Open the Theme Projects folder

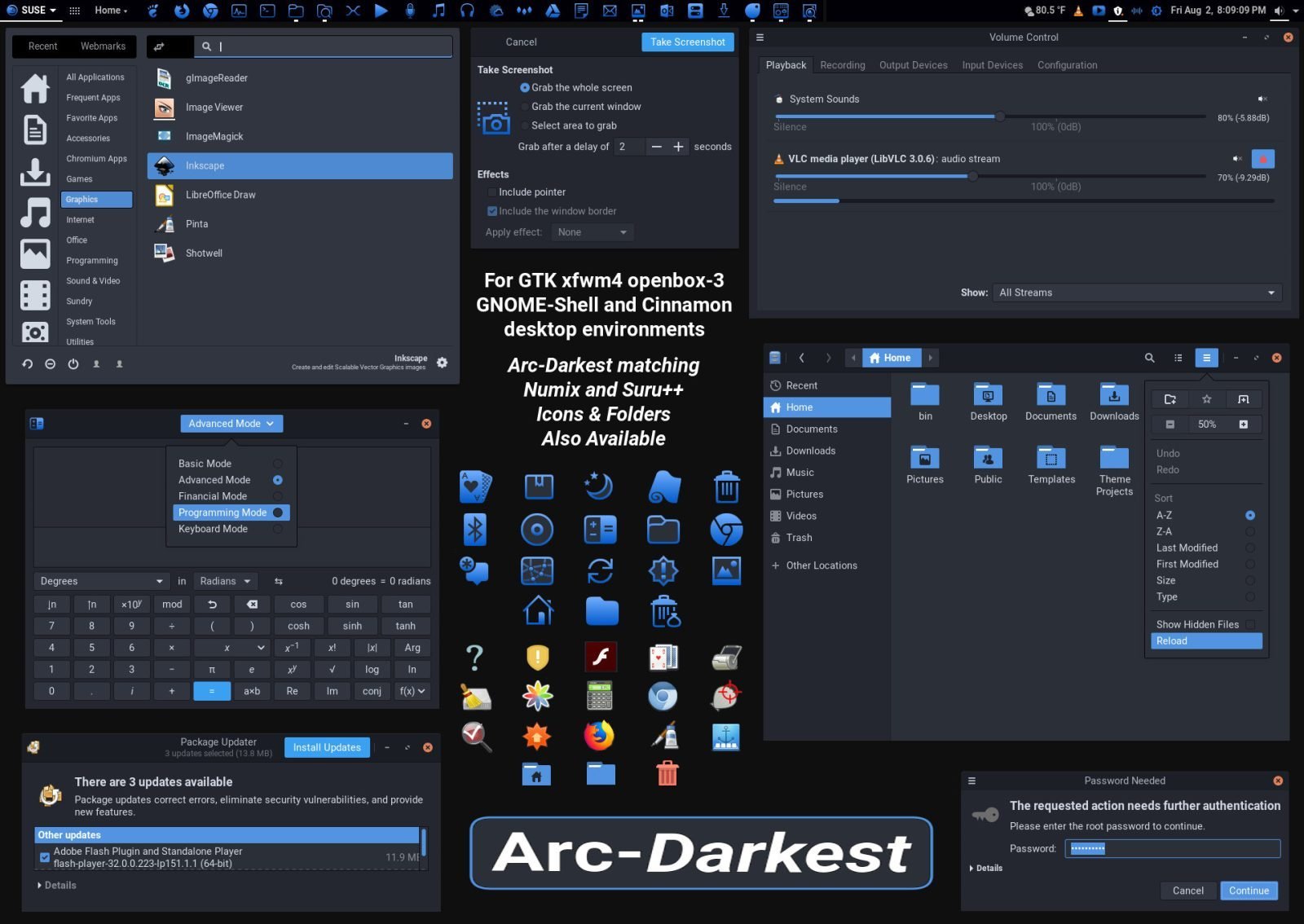click(1114, 458)
